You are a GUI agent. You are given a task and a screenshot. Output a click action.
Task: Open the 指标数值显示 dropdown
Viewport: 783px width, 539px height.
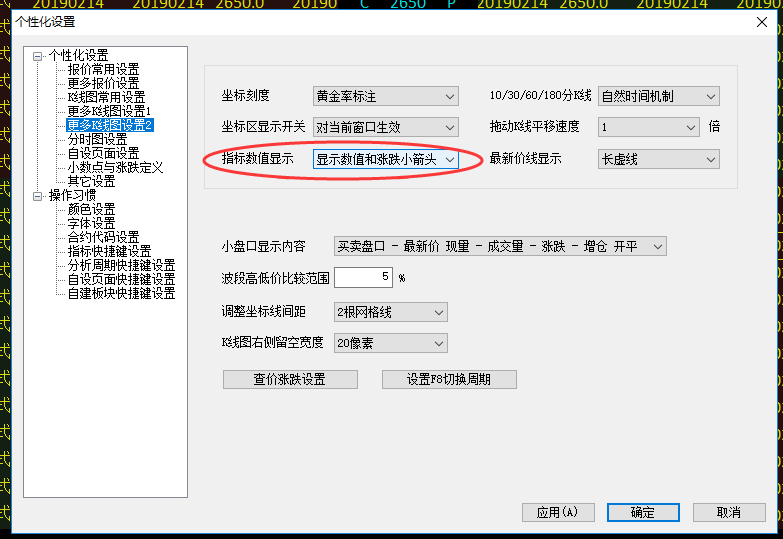pos(386,159)
